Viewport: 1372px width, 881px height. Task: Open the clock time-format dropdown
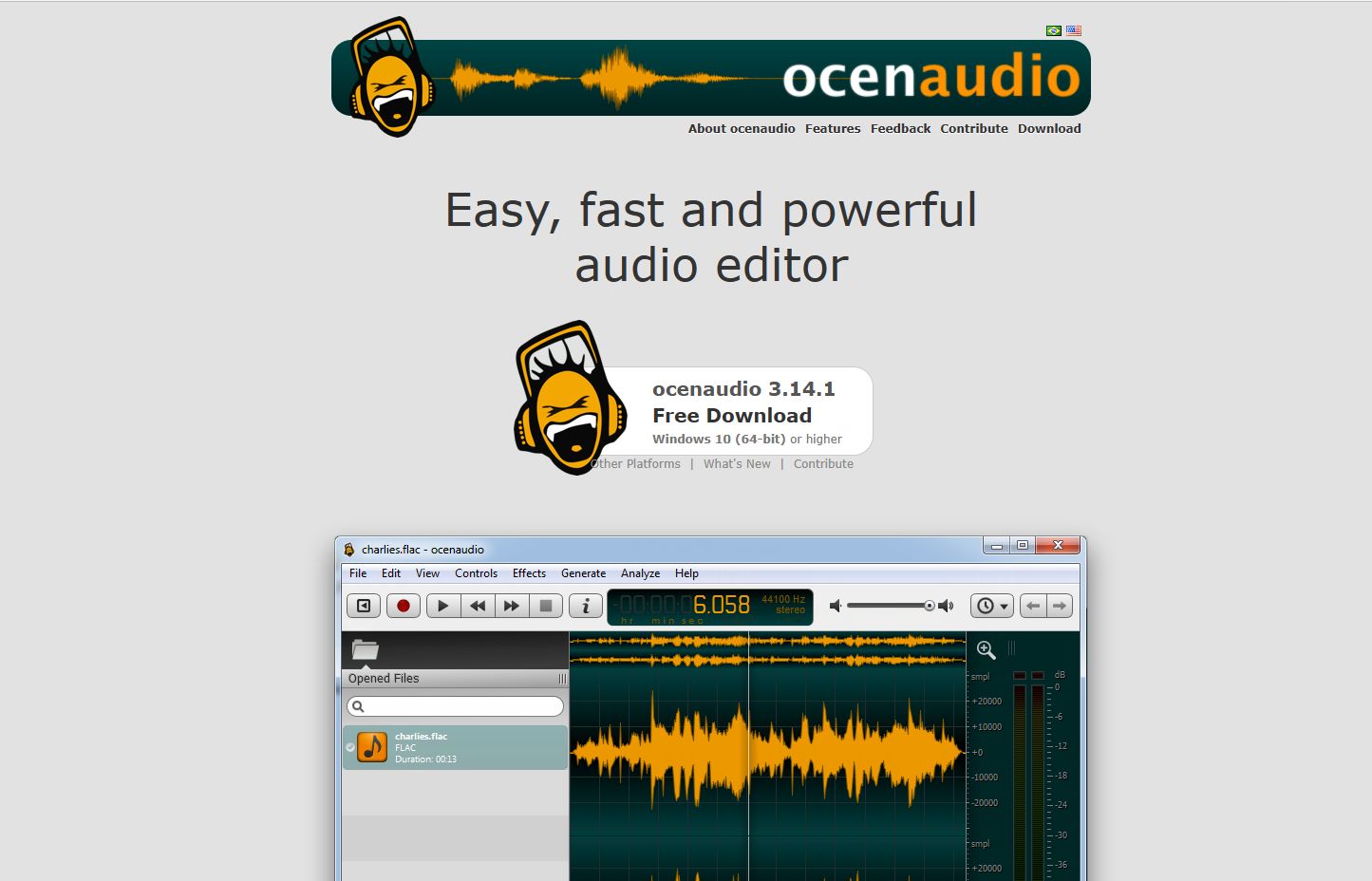(x=992, y=606)
